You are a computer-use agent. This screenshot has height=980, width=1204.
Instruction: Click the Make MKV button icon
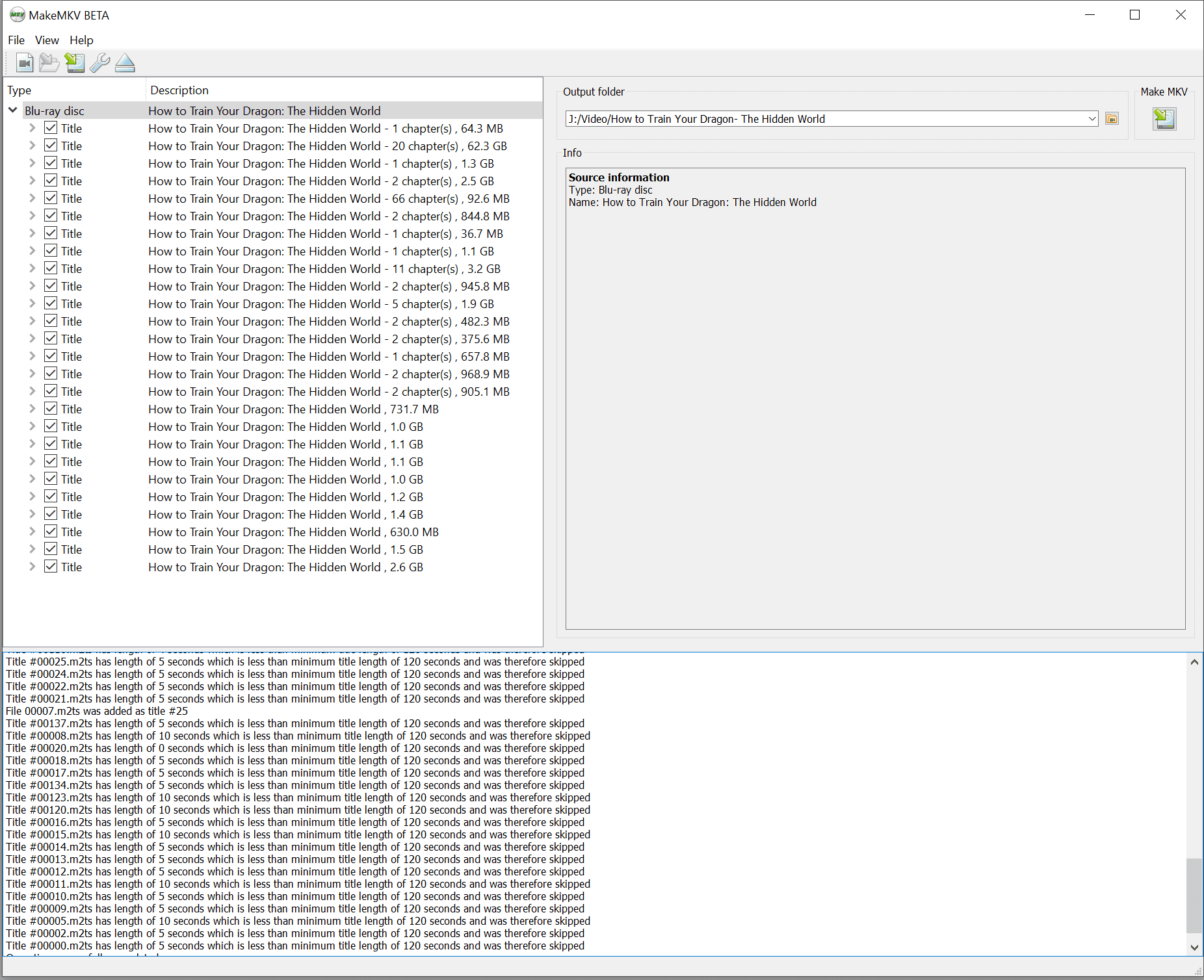click(1164, 119)
